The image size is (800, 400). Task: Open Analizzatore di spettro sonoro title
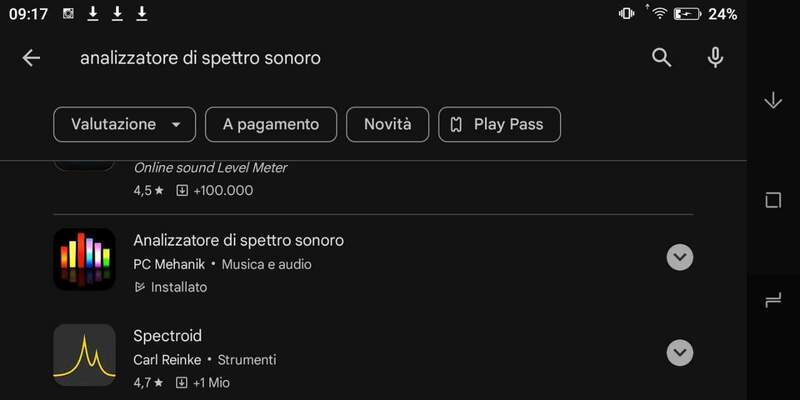tap(238, 241)
